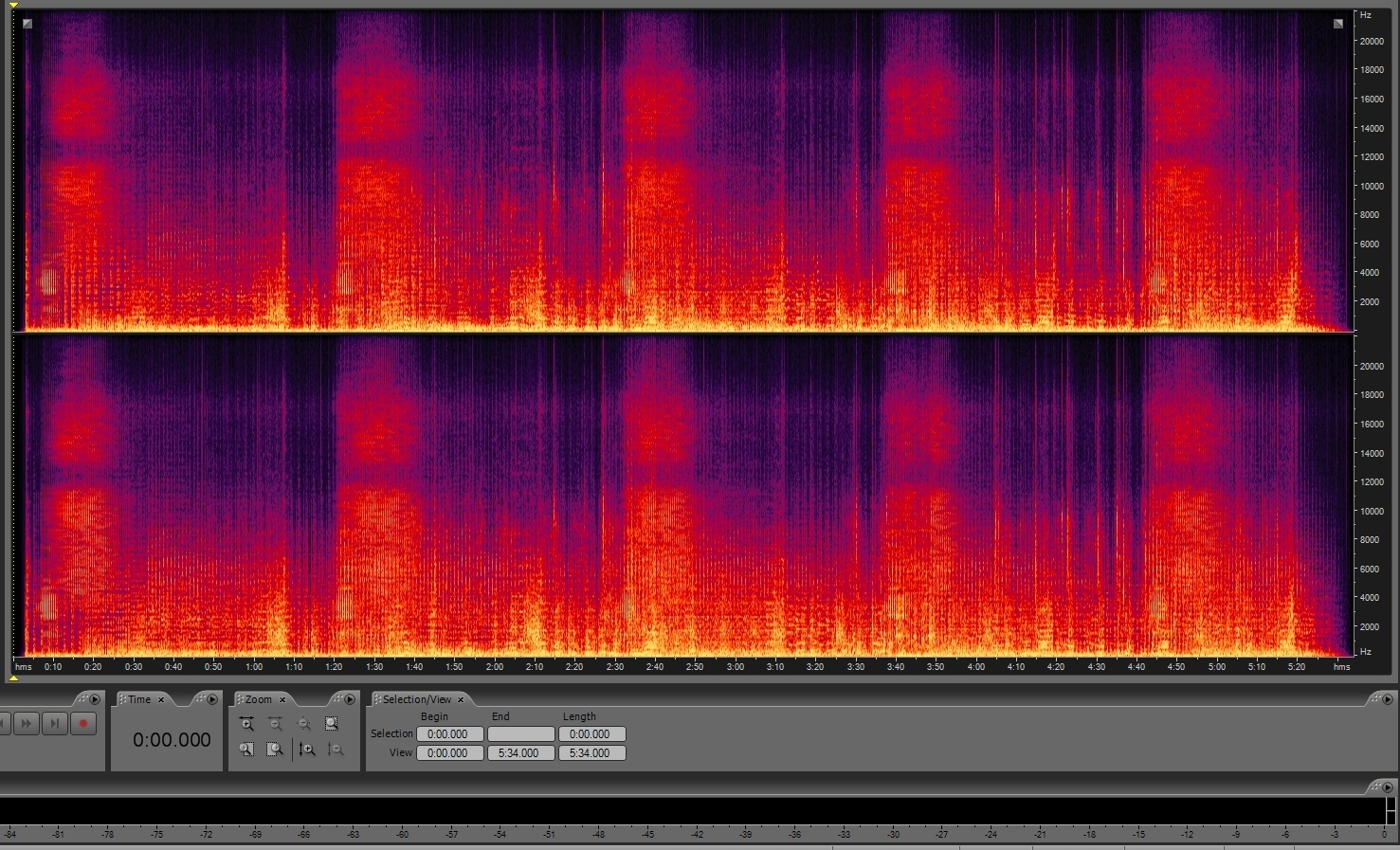Click the Zoom to Selection icon
The width and height of the screenshot is (1400, 850).
[x=332, y=724]
